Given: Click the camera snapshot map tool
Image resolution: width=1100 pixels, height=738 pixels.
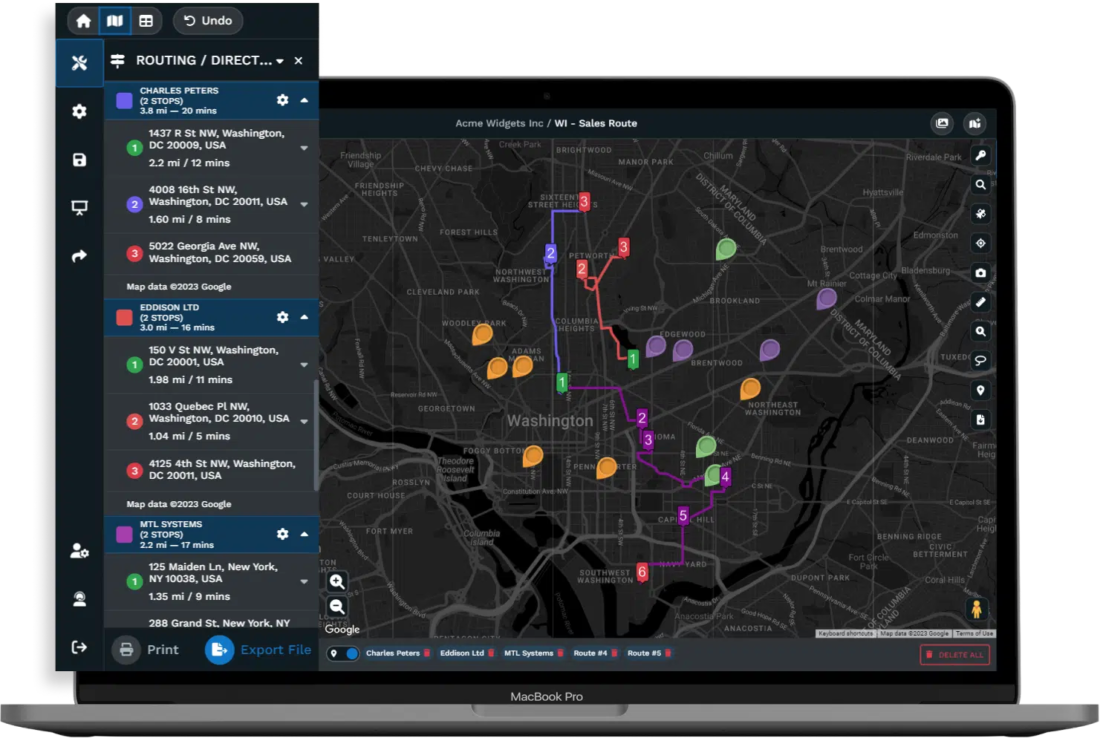Looking at the screenshot, I should [x=981, y=273].
